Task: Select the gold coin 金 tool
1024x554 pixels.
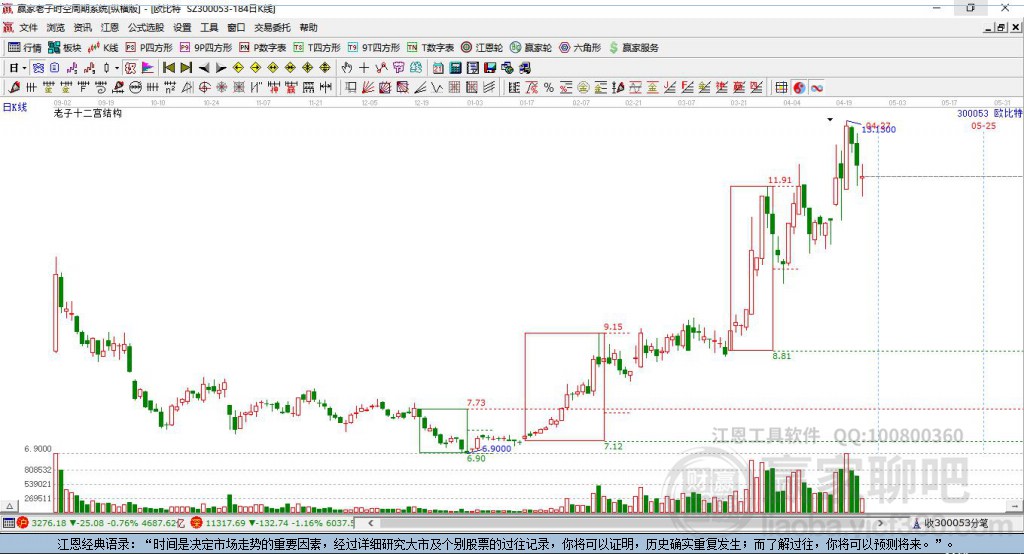Action: pos(583,88)
